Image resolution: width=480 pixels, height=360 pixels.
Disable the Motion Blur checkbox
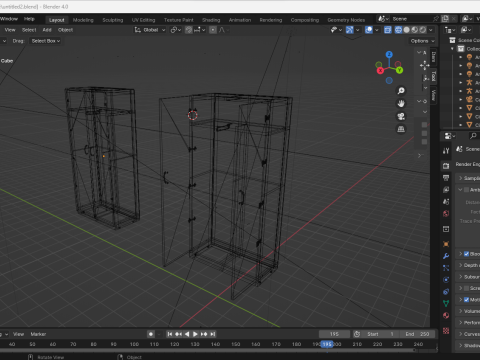tap(466, 300)
